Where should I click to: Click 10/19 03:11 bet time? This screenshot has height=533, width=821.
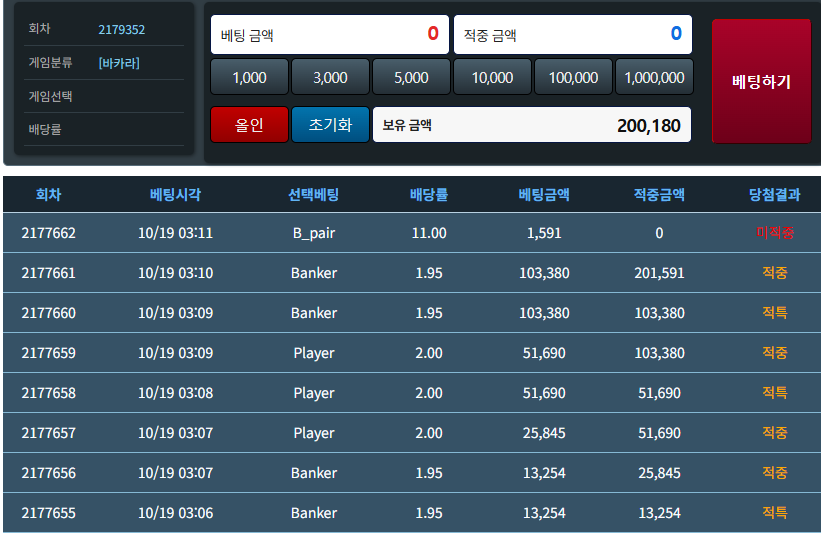pyautogui.click(x=175, y=232)
